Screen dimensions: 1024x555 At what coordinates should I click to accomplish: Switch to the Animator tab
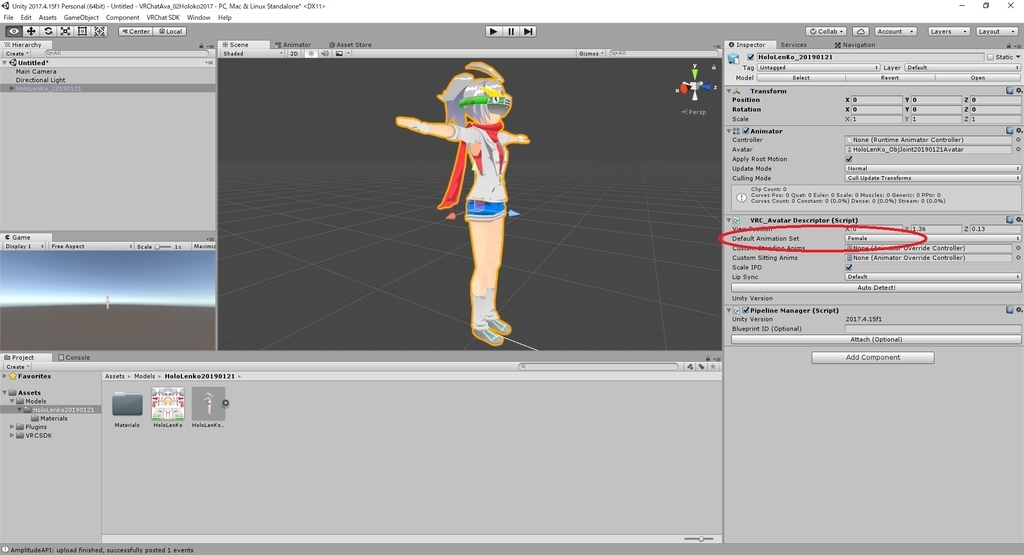[293, 45]
